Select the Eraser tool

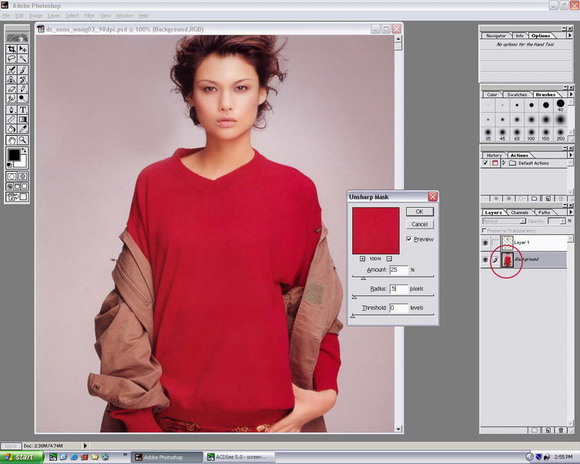(11, 89)
